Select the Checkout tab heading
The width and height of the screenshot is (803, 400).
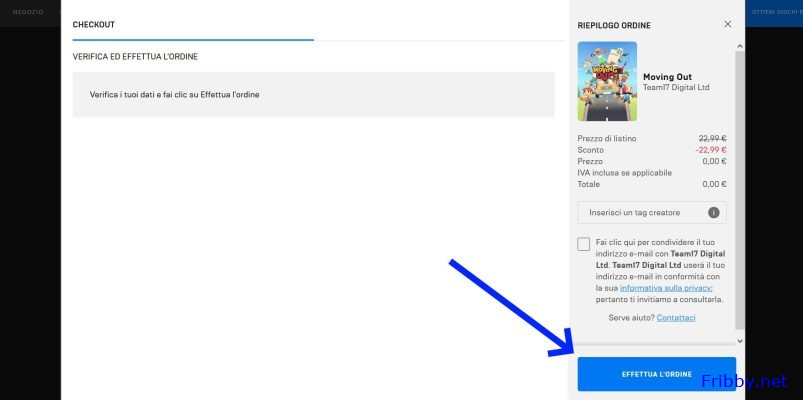(x=94, y=24)
